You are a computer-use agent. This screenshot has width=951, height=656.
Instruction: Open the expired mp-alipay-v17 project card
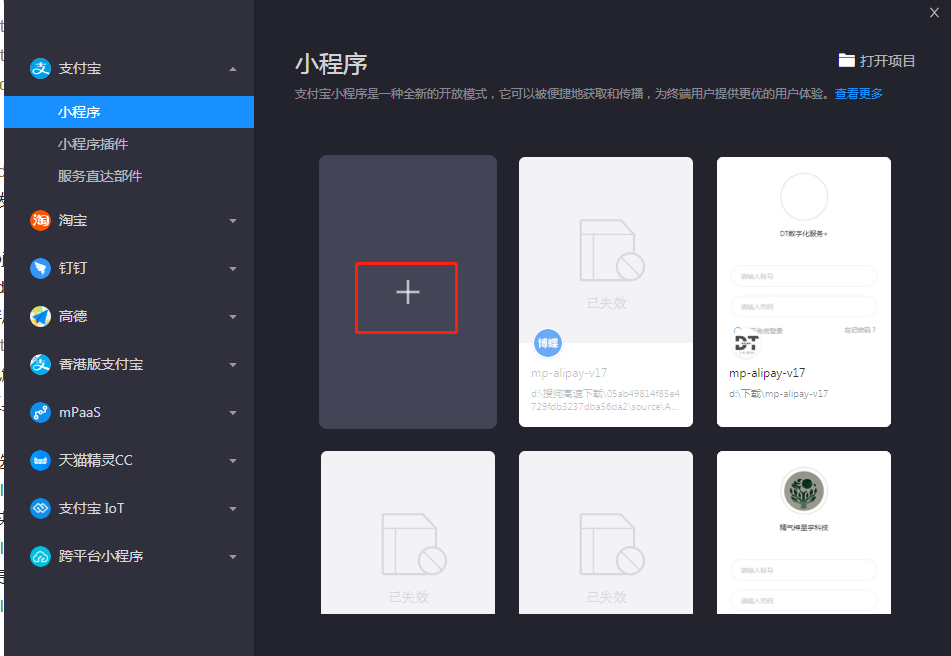tap(606, 292)
